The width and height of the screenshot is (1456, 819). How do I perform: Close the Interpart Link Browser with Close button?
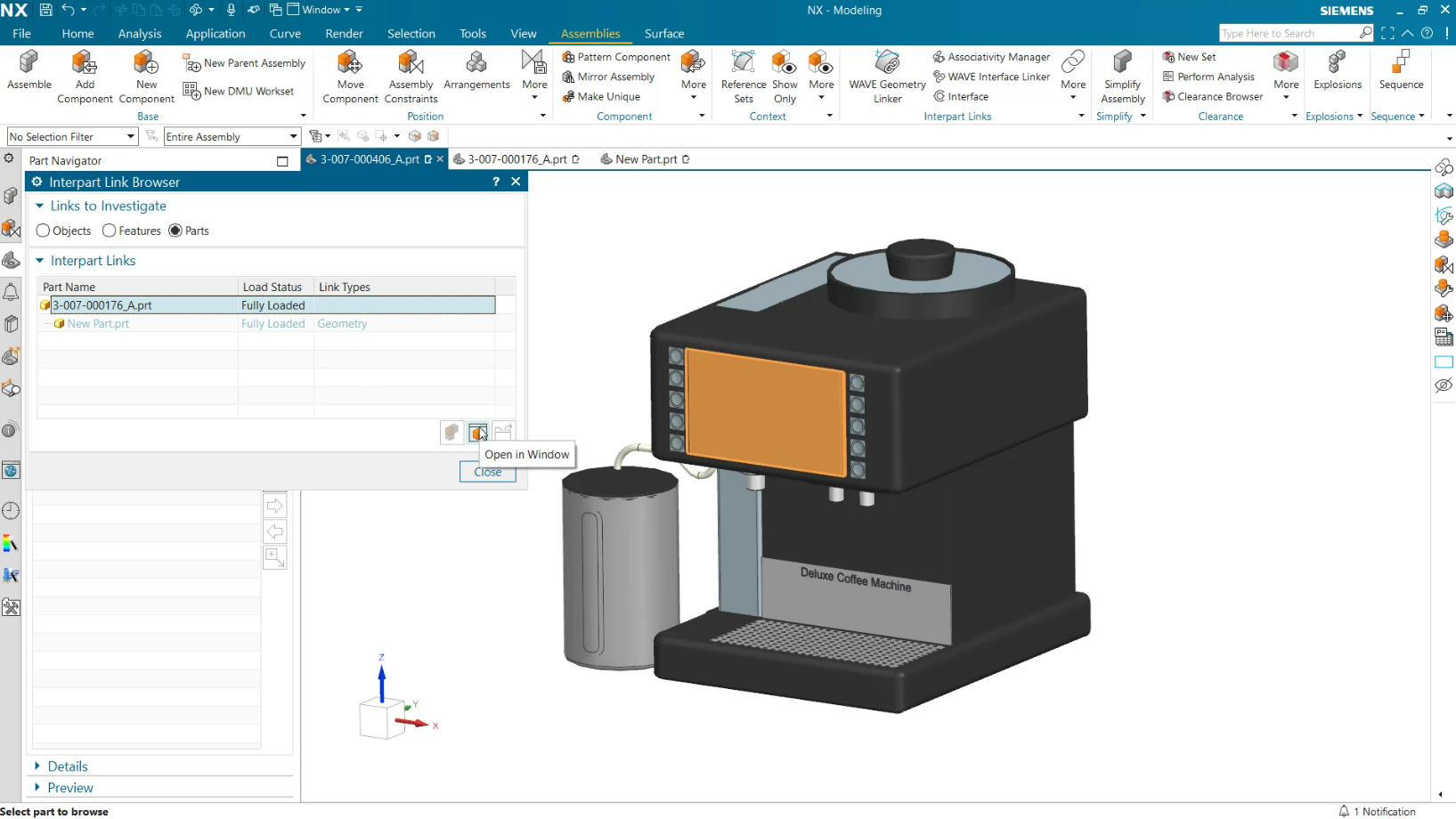coord(487,472)
